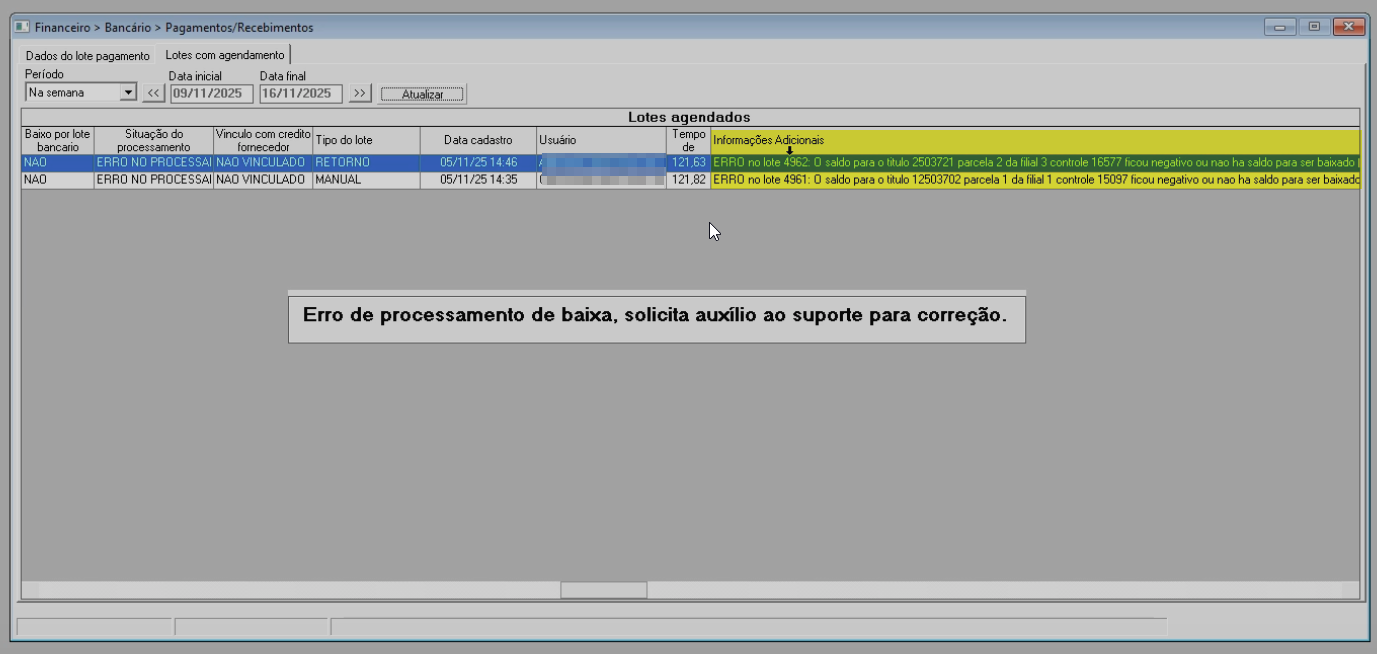Click ERRO NO PROCESSA cell in MANUAL row

tap(154, 180)
